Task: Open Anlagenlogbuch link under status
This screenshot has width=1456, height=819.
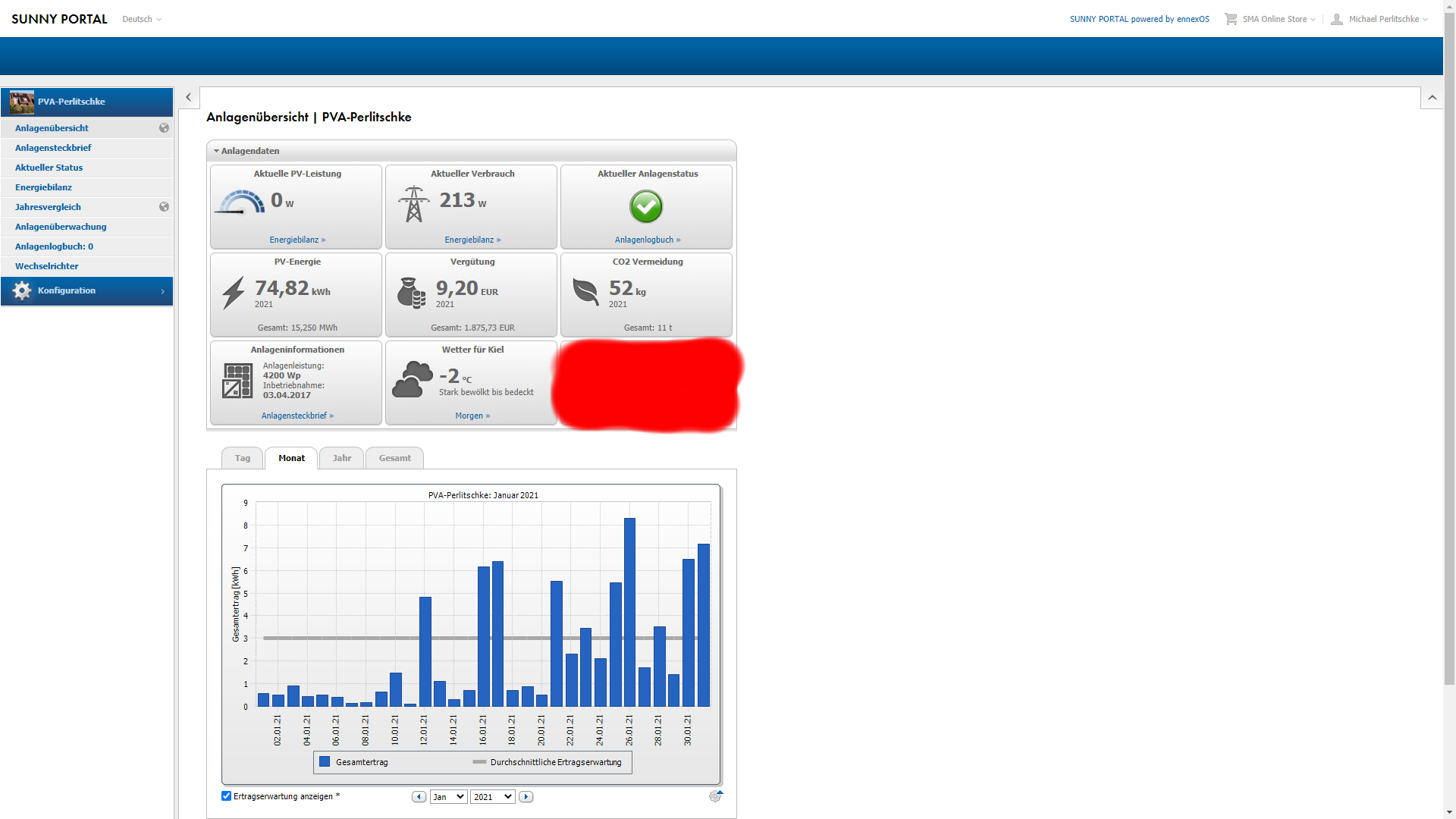Action: (x=647, y=240)
